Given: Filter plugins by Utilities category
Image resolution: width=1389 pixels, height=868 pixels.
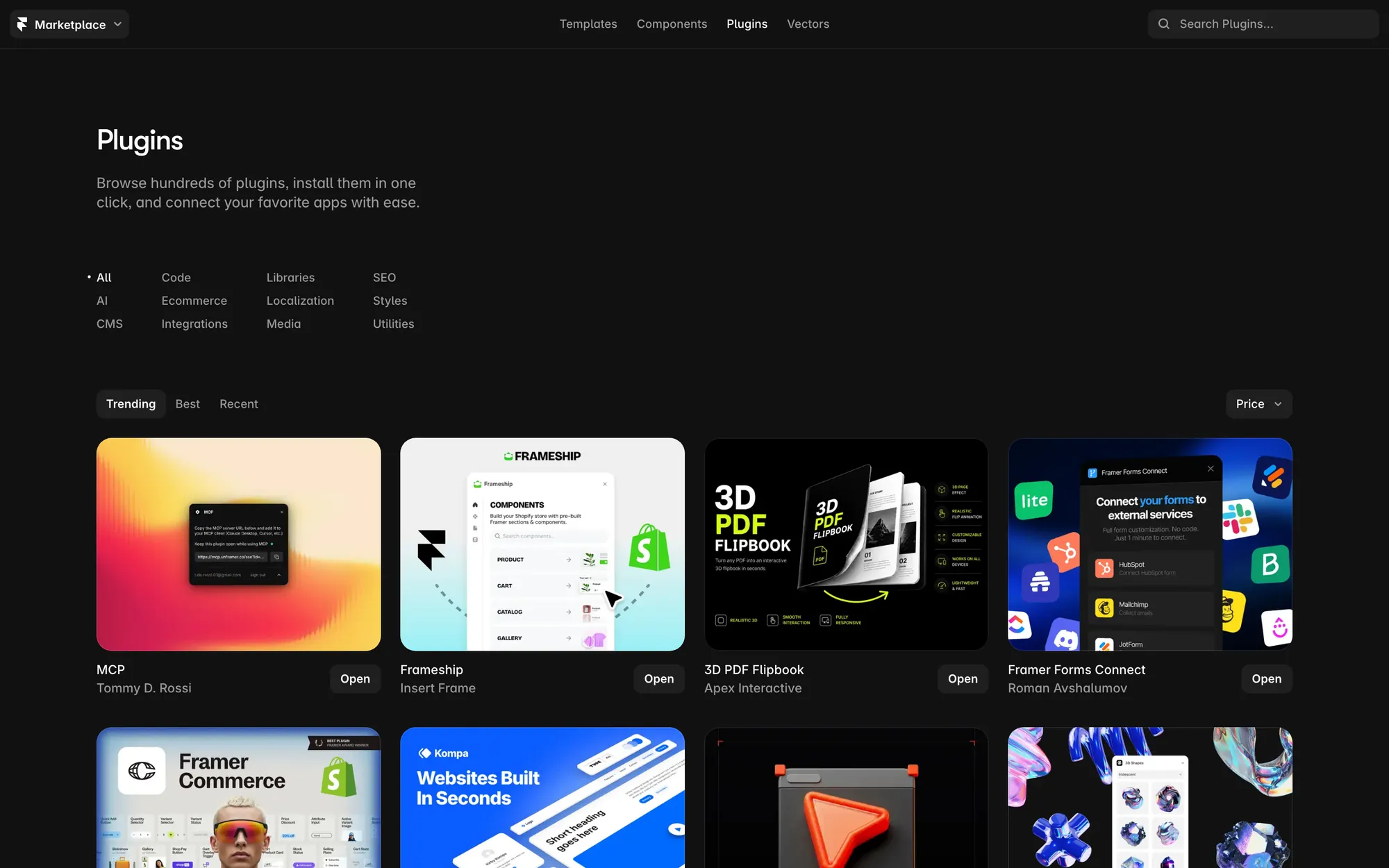Looking at the screenshot, I should [x=393, y=324].
